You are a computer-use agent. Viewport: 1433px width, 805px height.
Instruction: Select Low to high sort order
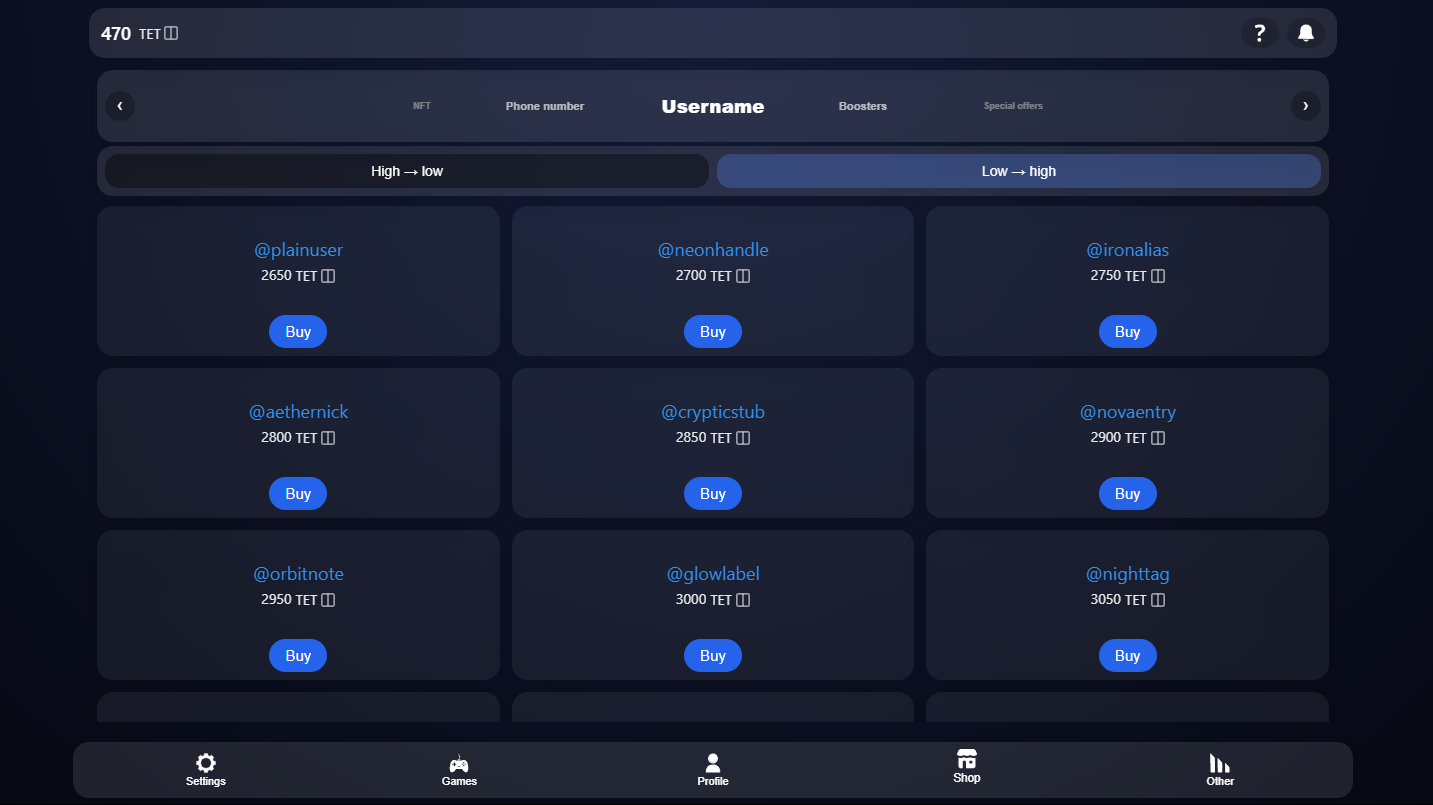point(1019,171)
